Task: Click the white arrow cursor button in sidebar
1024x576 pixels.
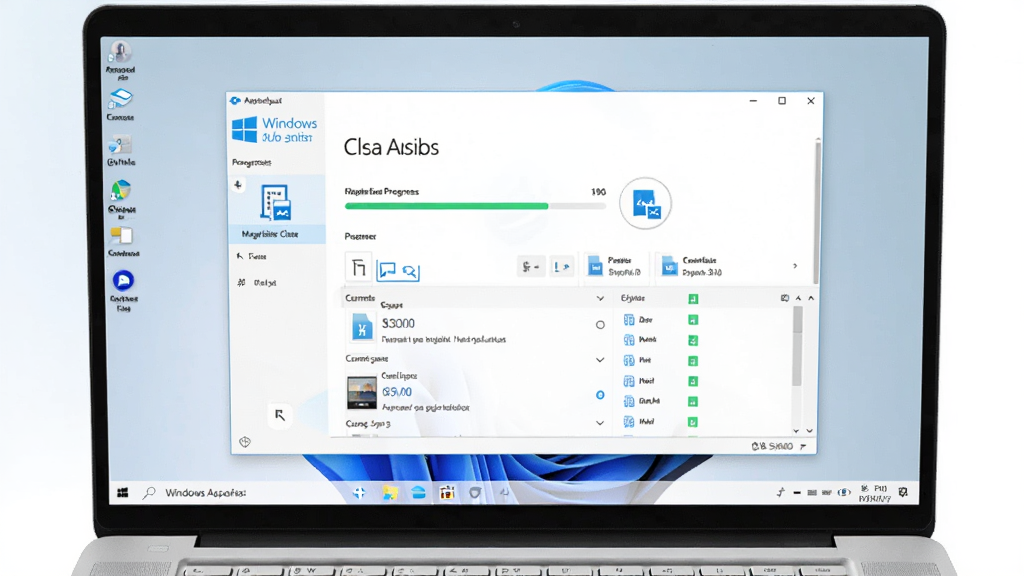Action: tap(280, 415)
